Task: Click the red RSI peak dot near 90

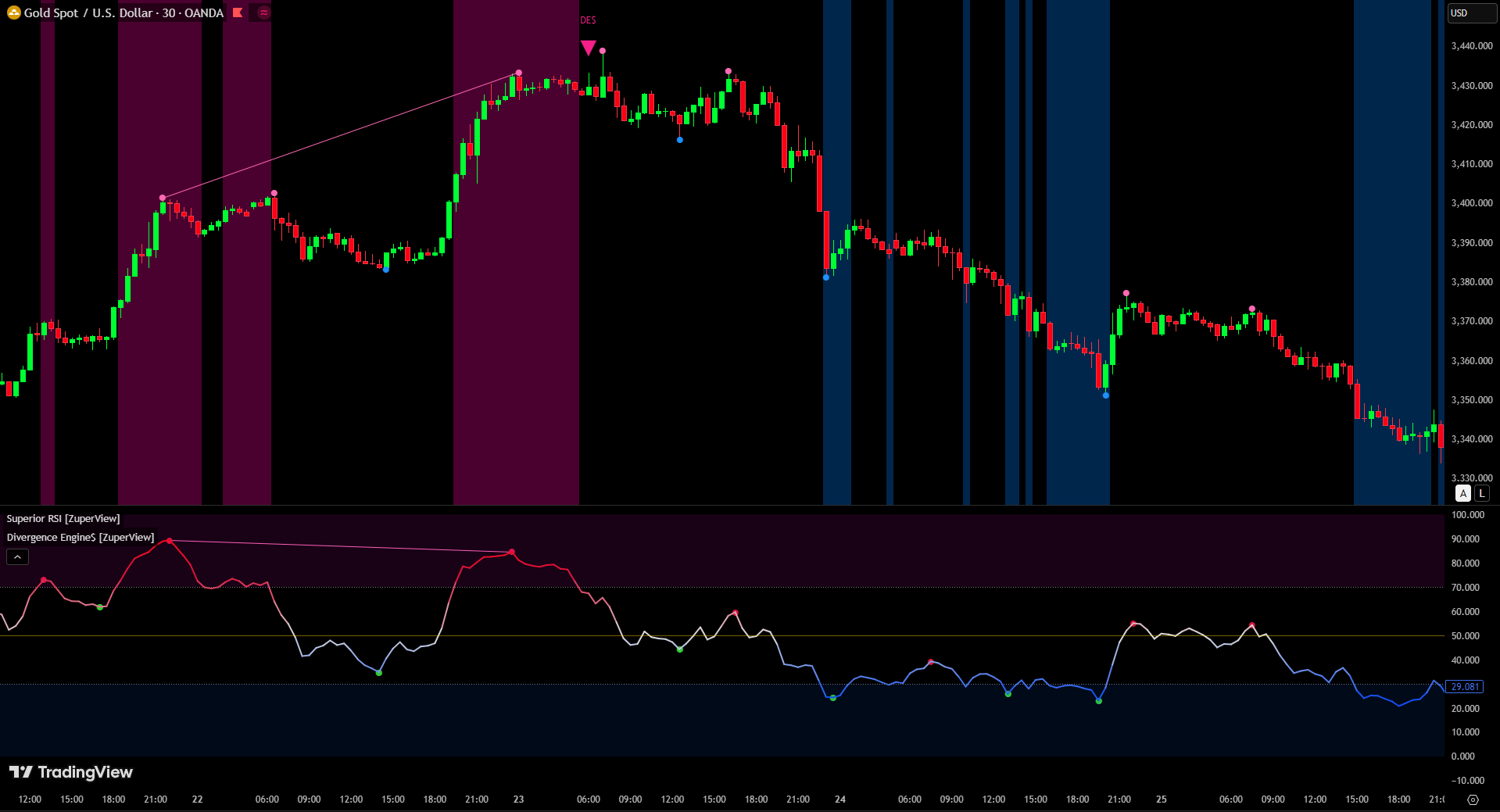Action: point(170,541)
